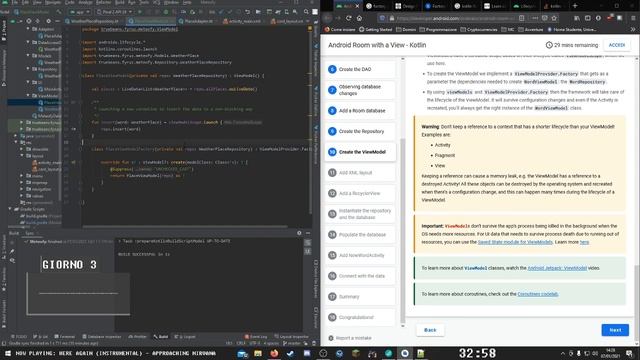Screen dimensions: 640x360
Task: Click the Report a mistake bug icon
Action: pyautogui.click(x=331, y=338)
